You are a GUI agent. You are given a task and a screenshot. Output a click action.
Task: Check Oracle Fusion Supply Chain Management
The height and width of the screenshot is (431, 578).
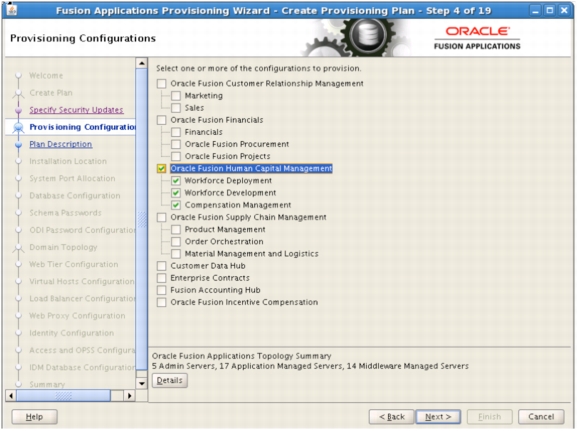[x=161, y=218]
